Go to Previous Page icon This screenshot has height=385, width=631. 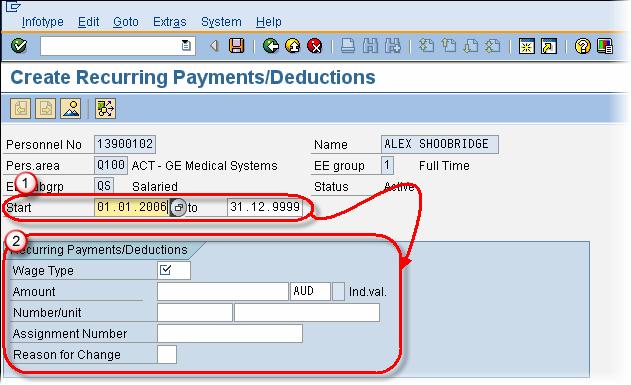point(448,46)
